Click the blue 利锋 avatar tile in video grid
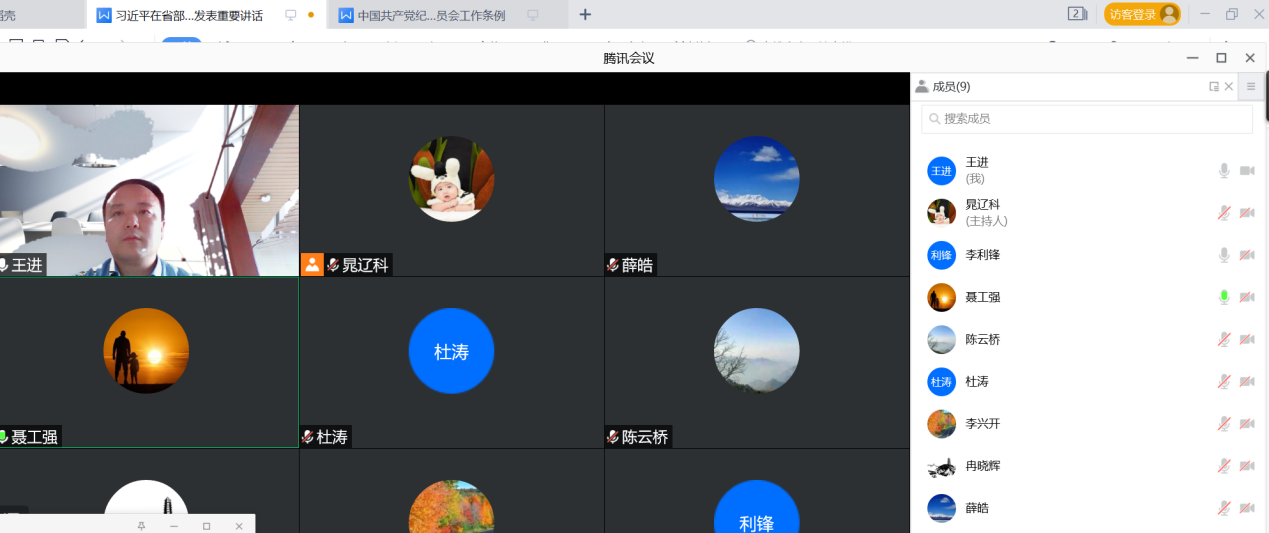 (757, 507)
